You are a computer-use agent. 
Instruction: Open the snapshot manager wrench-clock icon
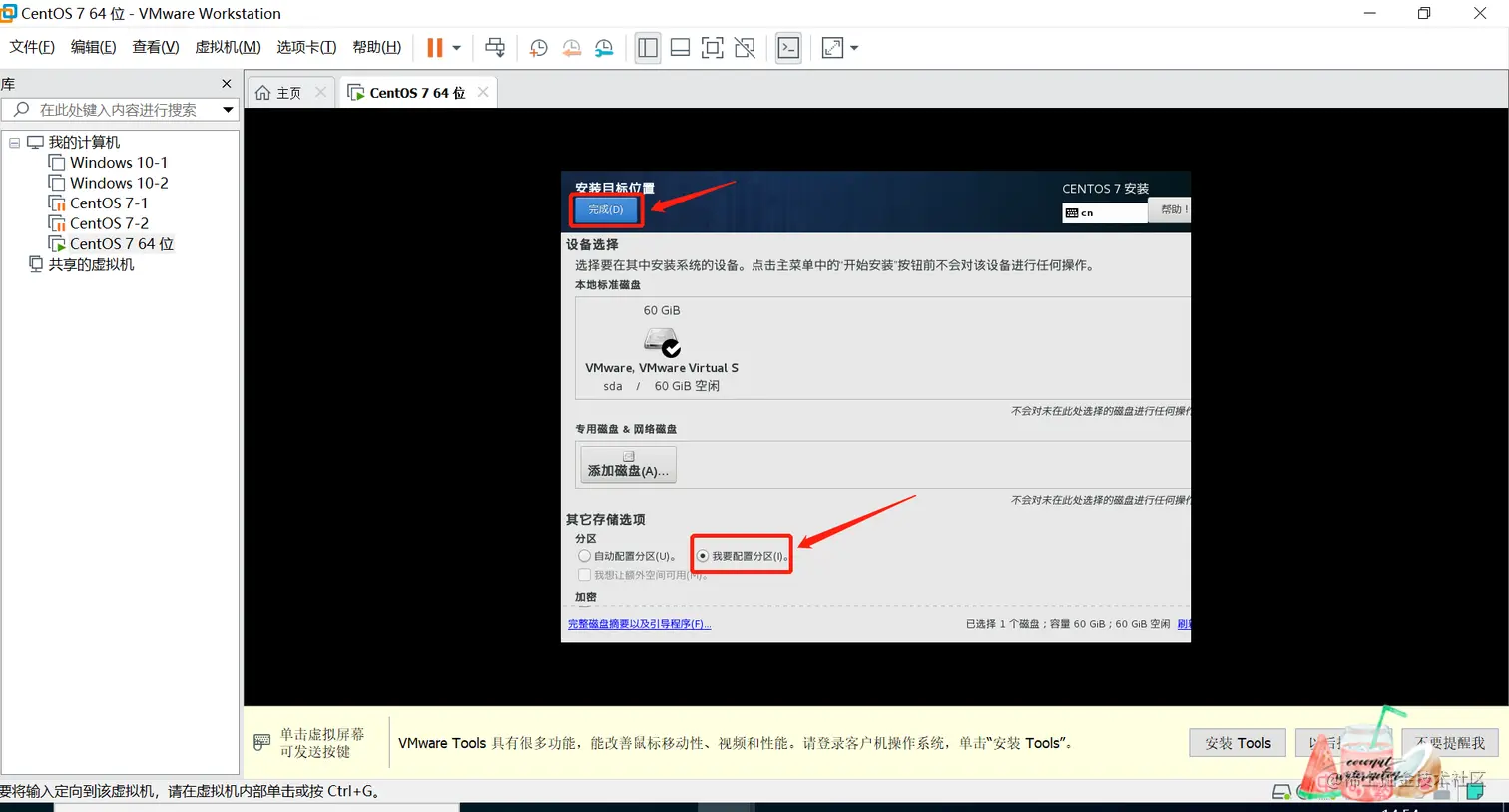click(x=604, y=47)
